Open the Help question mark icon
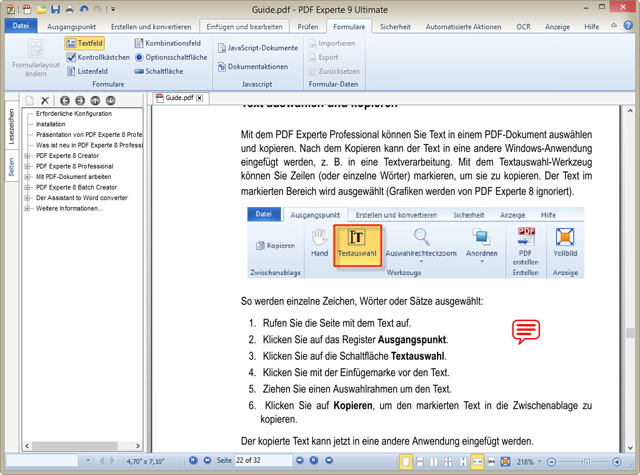Image resolution: width=640 pixels, height=475 pixels. tap(628, 25)
